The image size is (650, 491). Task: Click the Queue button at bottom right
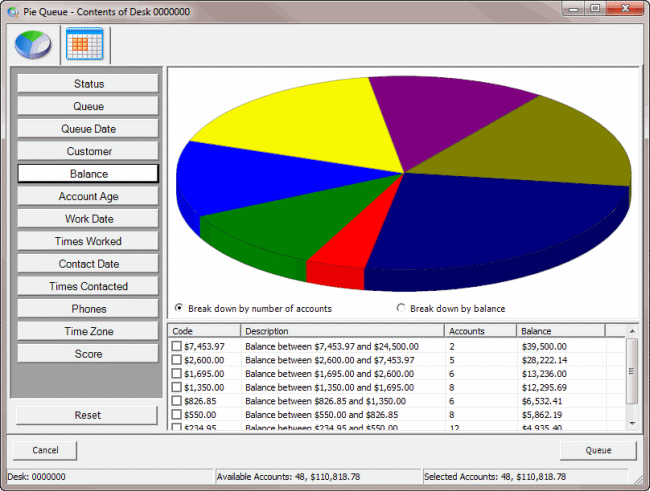(598, 450)
